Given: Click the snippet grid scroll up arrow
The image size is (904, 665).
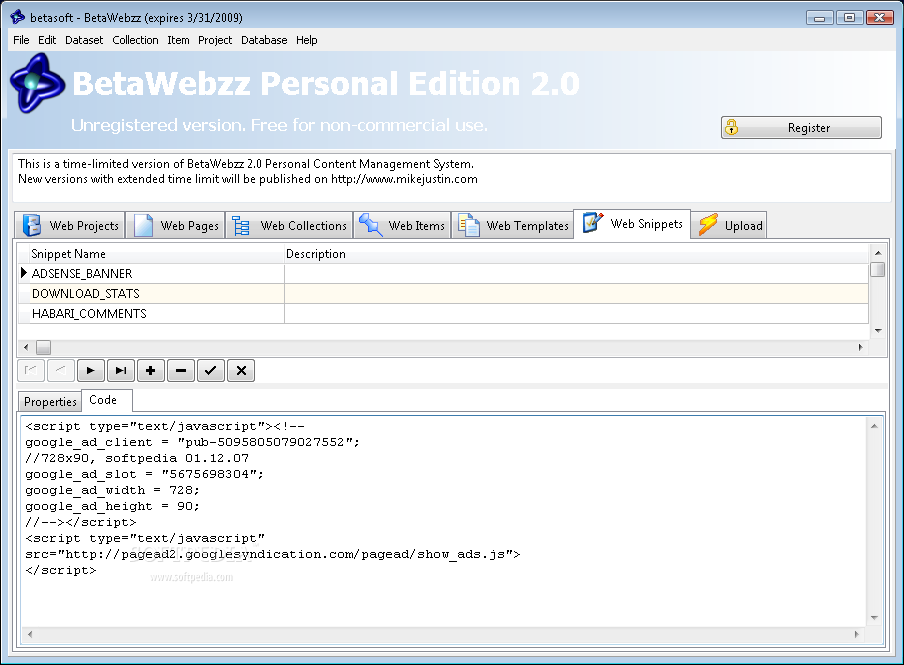Looking at the screenshot, I should click(877, 253).
